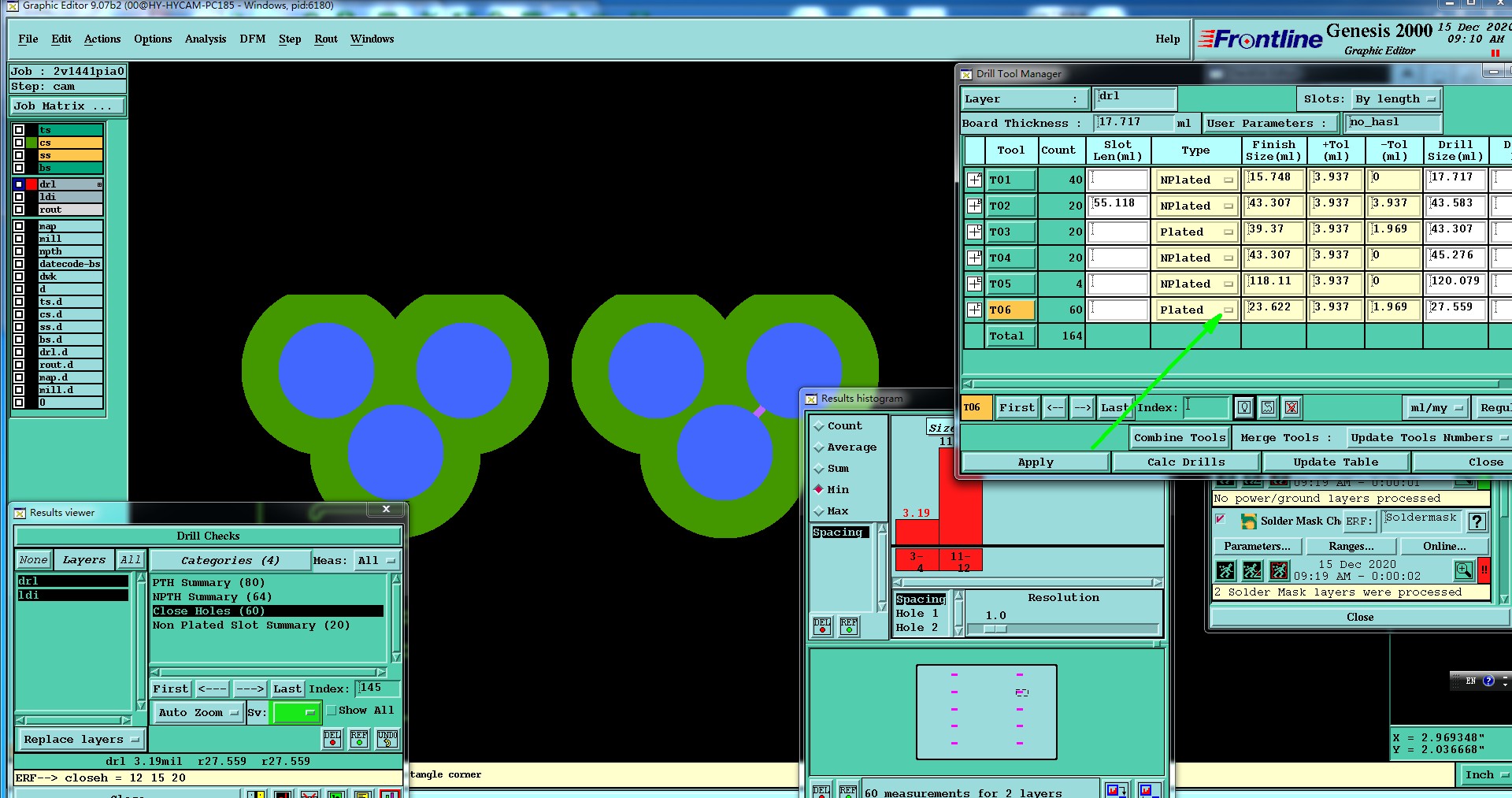Click the Resolution slider handle
Screen dimensions: 1512x798
point(995,629)
